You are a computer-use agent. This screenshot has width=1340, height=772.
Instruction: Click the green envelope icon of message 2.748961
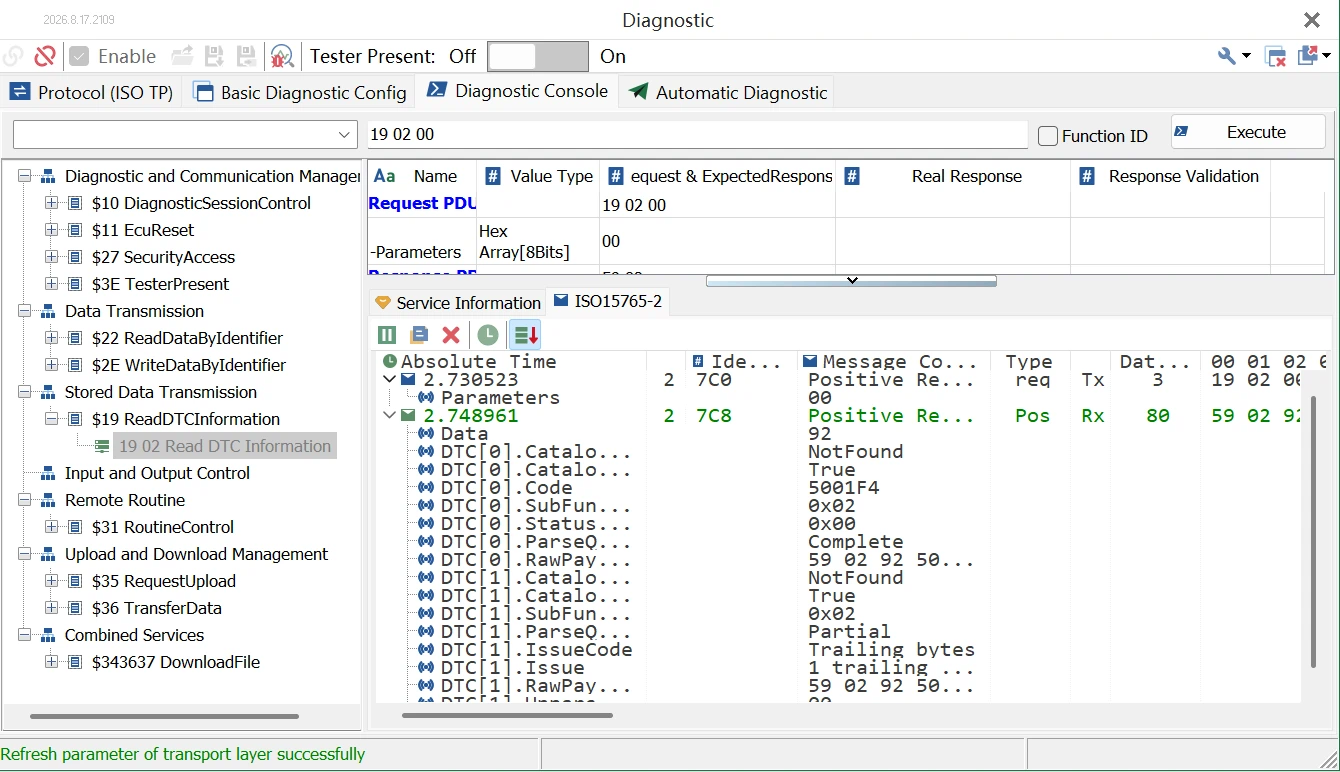click(x=408, y=415)
